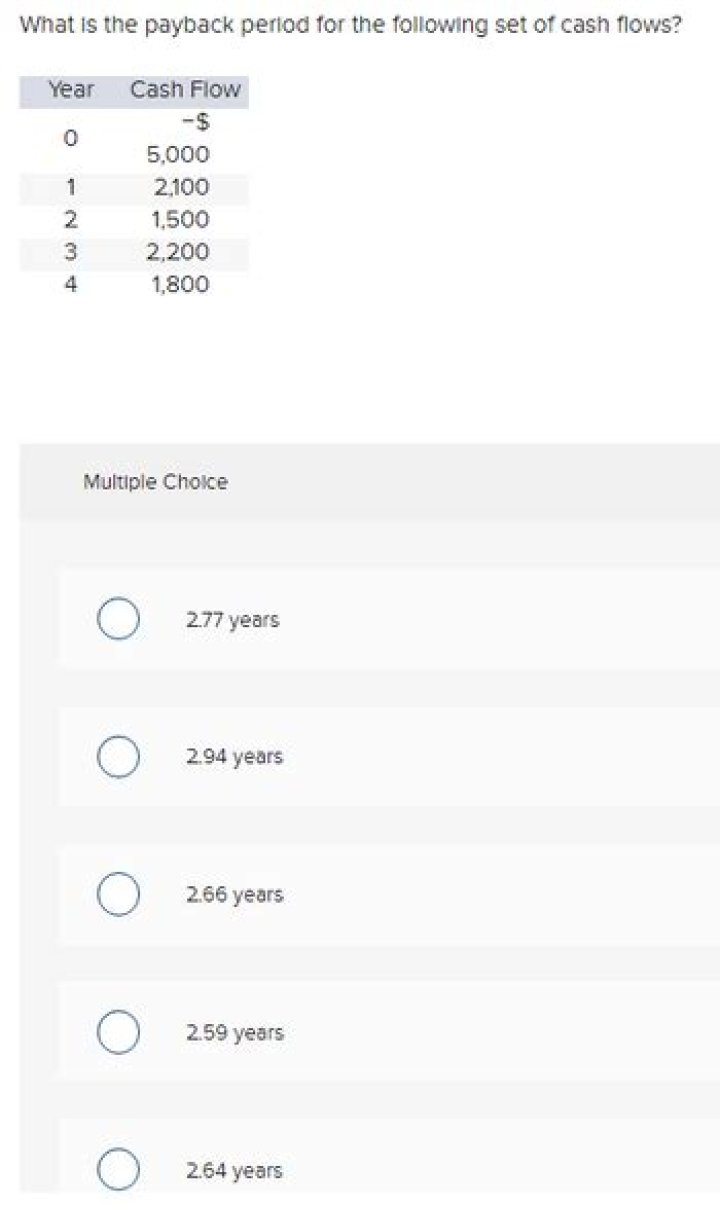720x1205 pixels.
Task: Choose the 2.94 years radio option
Action: 118,757
